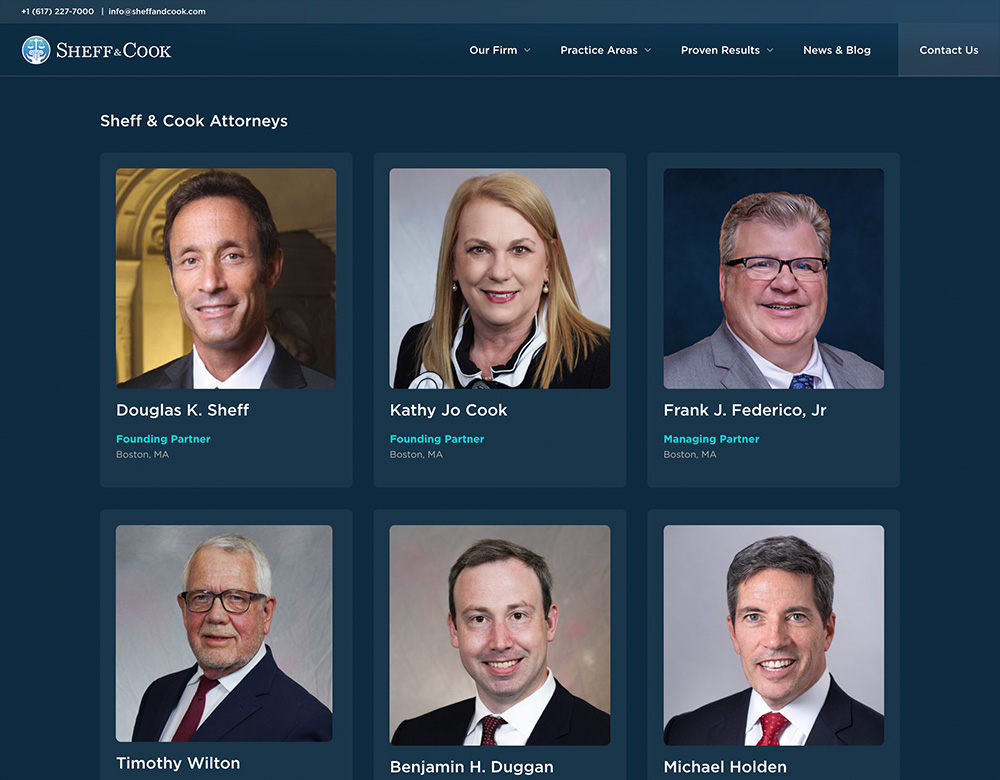Viewport: 1000px width, 780px height.
Task: Click the Sheff & Cook wordmark text
Action: click(114, 50)
